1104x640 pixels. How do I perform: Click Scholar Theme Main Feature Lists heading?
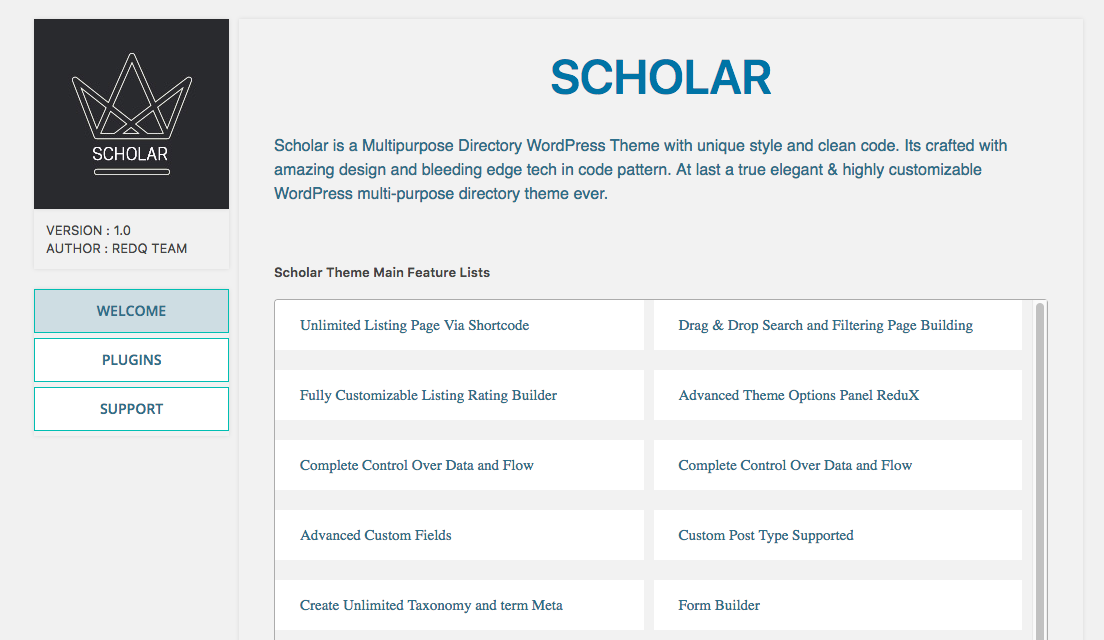tap(382, 272)
